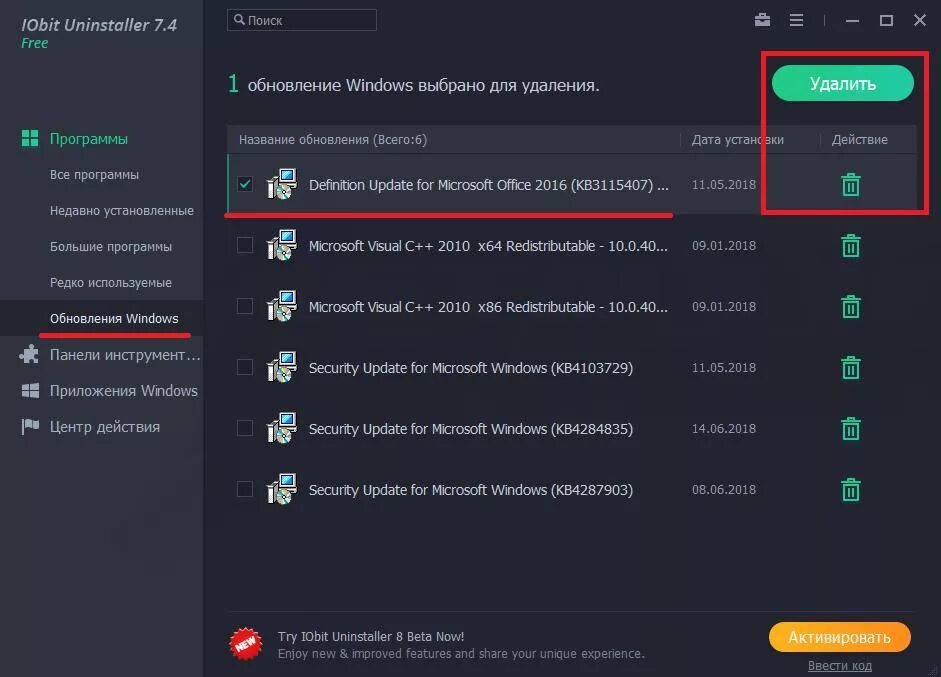Close the IObit Uninstaller window
This screenshot has width=941, height=677.
point(919,20)
